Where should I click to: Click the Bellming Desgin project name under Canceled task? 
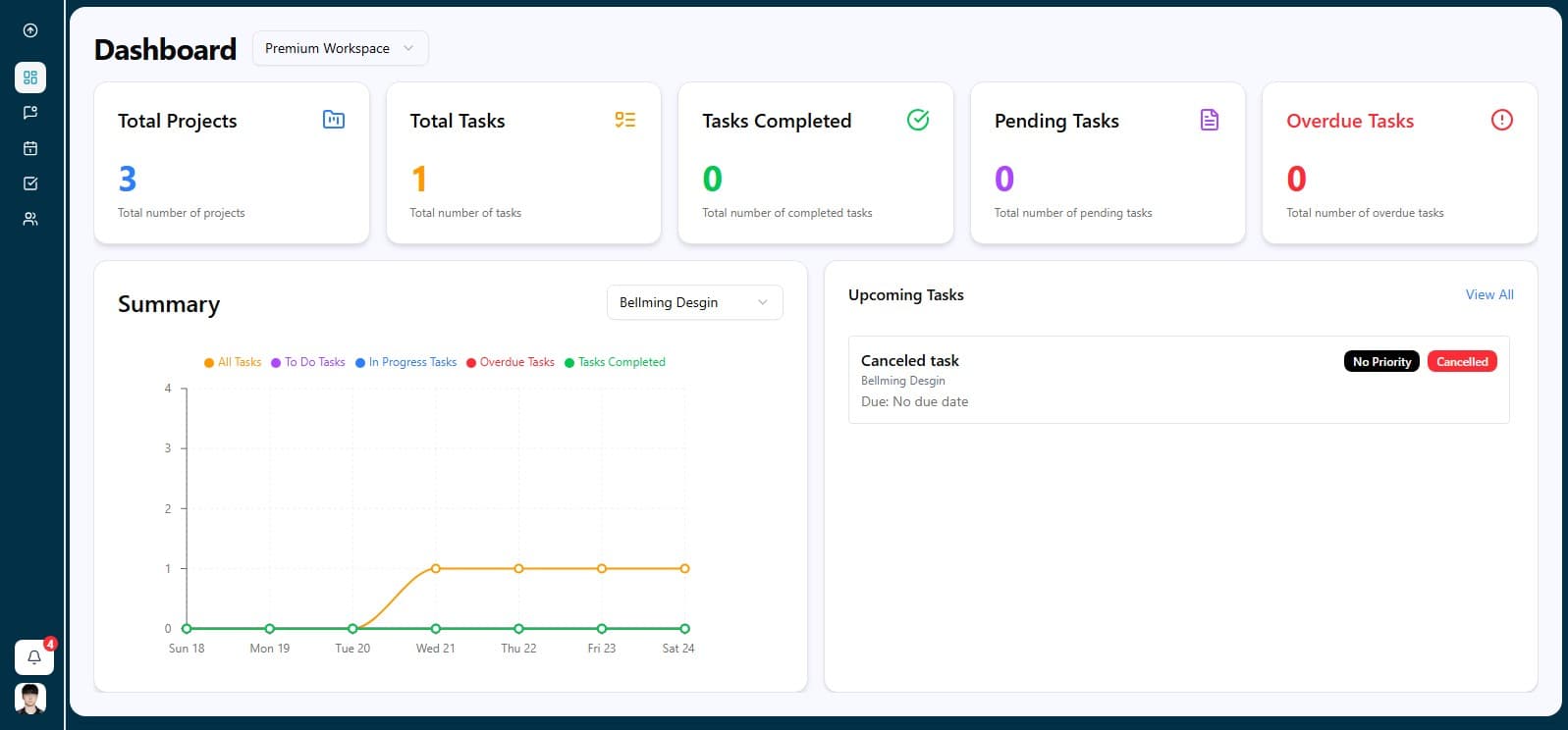(903, 381)
